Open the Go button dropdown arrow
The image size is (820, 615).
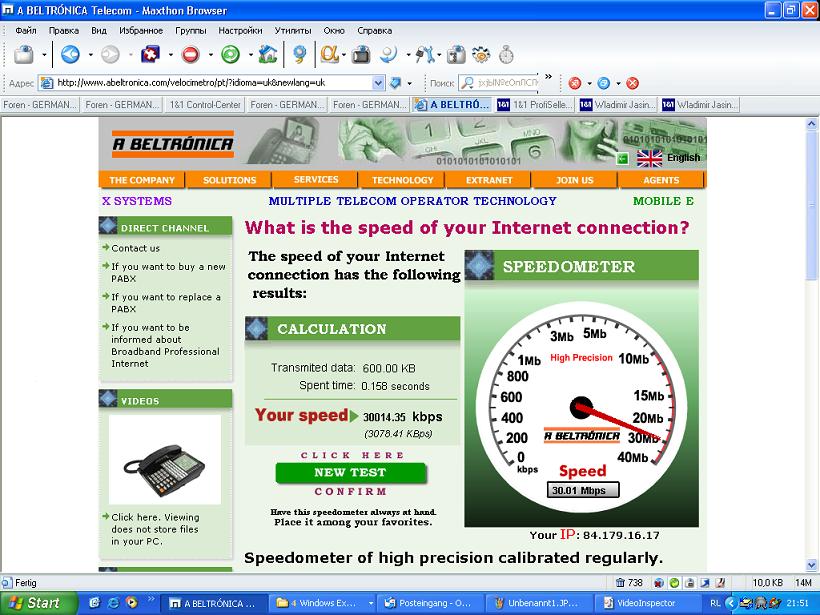point(409,83)
